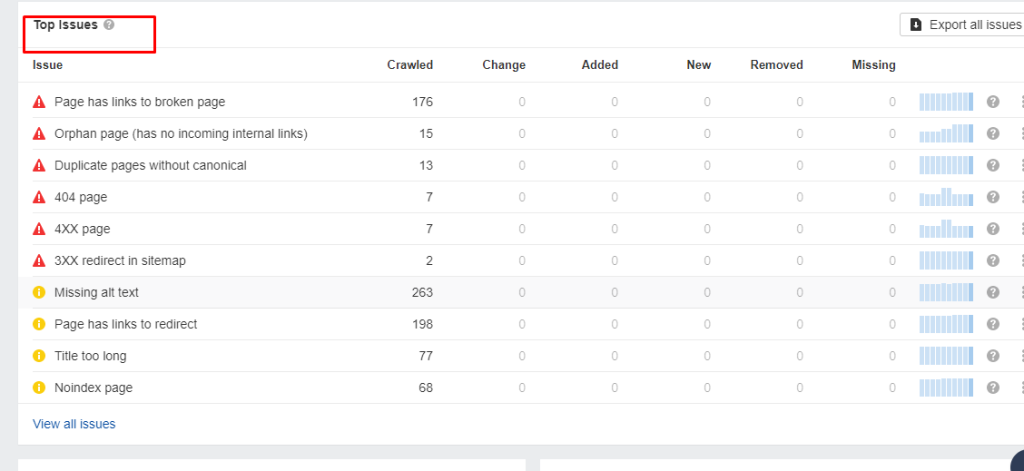
Task: Click red warning icon beside Duplicate pages
Action: pyautogui.click(x=40, y=165)
